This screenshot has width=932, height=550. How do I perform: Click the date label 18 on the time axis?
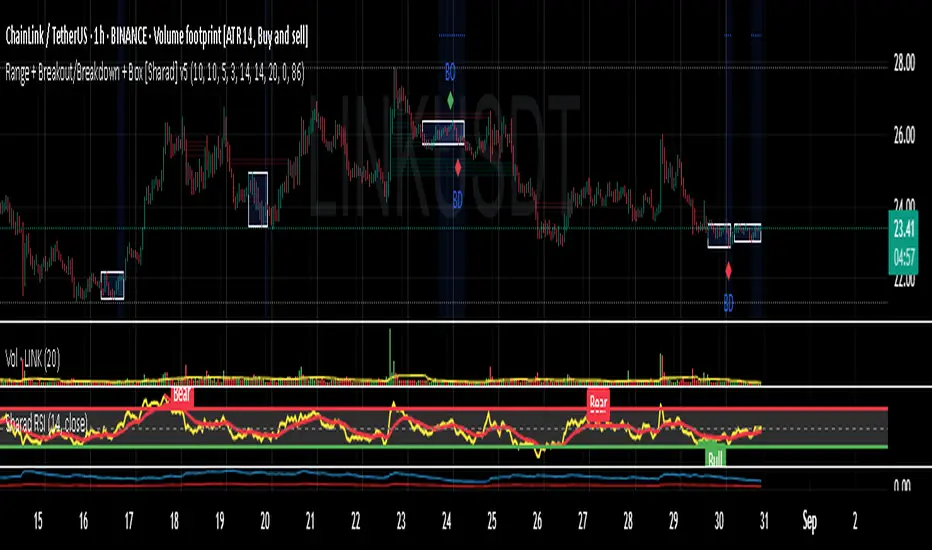(174, 521)
